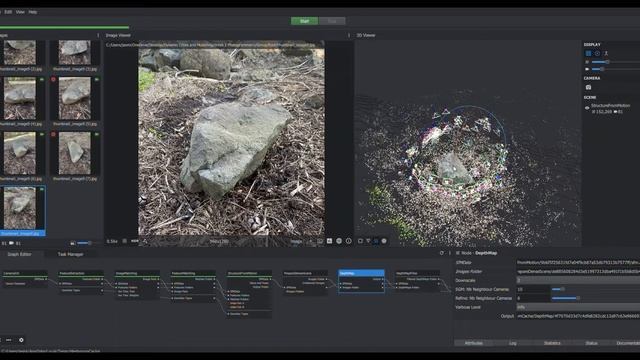Image resolution: width=640 pixels, height=360 pixels.
Task: Click the thumbnail size icon in gallery footer
Action: [x=73, y=243]
